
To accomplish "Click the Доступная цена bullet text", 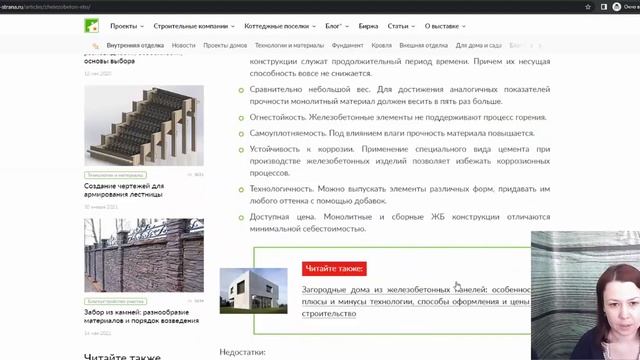I will point(400,223).
